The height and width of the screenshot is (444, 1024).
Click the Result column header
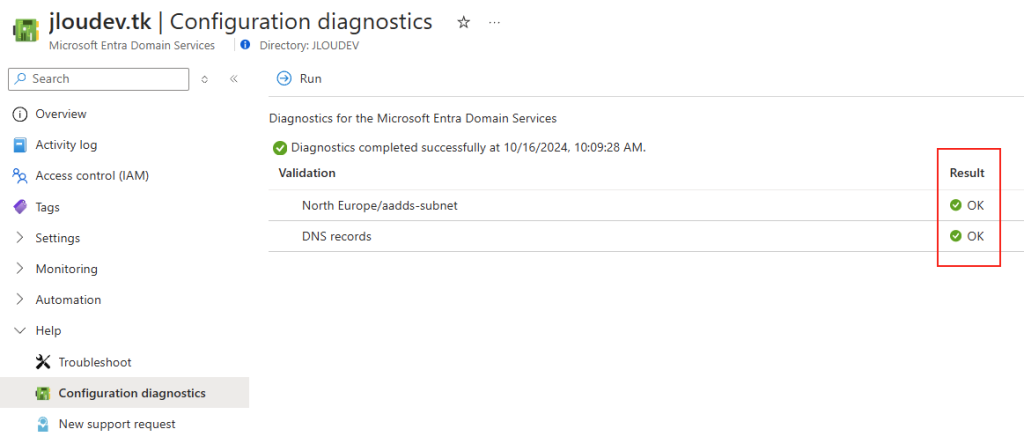pos(967,173)
